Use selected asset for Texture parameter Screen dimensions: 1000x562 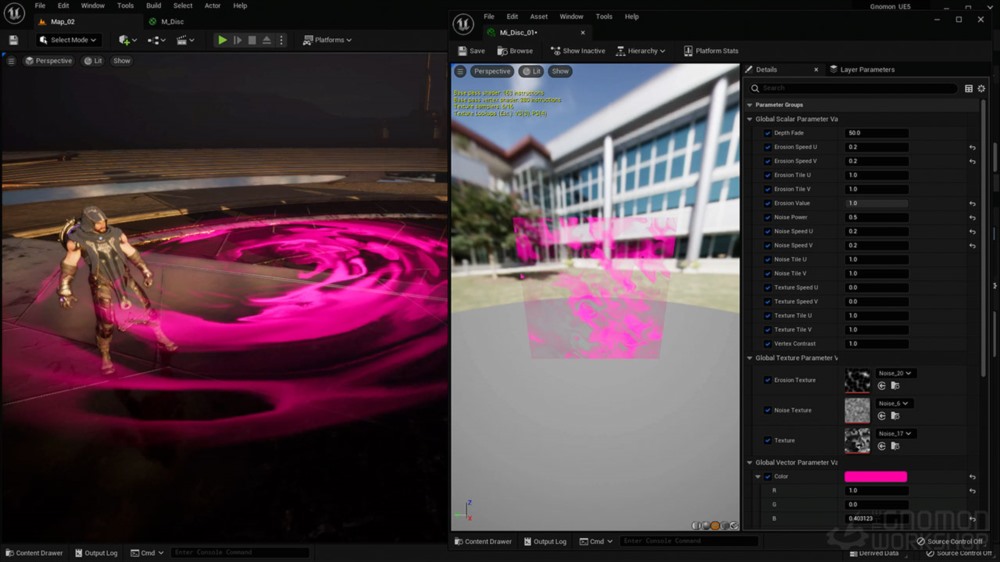tap(881, 446)
